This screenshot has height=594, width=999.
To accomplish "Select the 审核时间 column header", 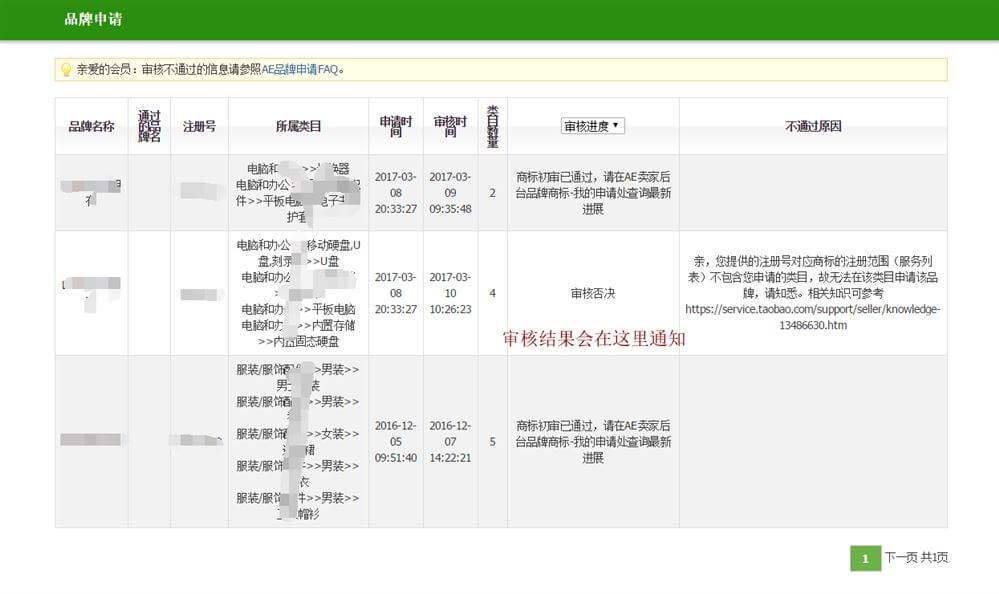I will tap(450, 127).
